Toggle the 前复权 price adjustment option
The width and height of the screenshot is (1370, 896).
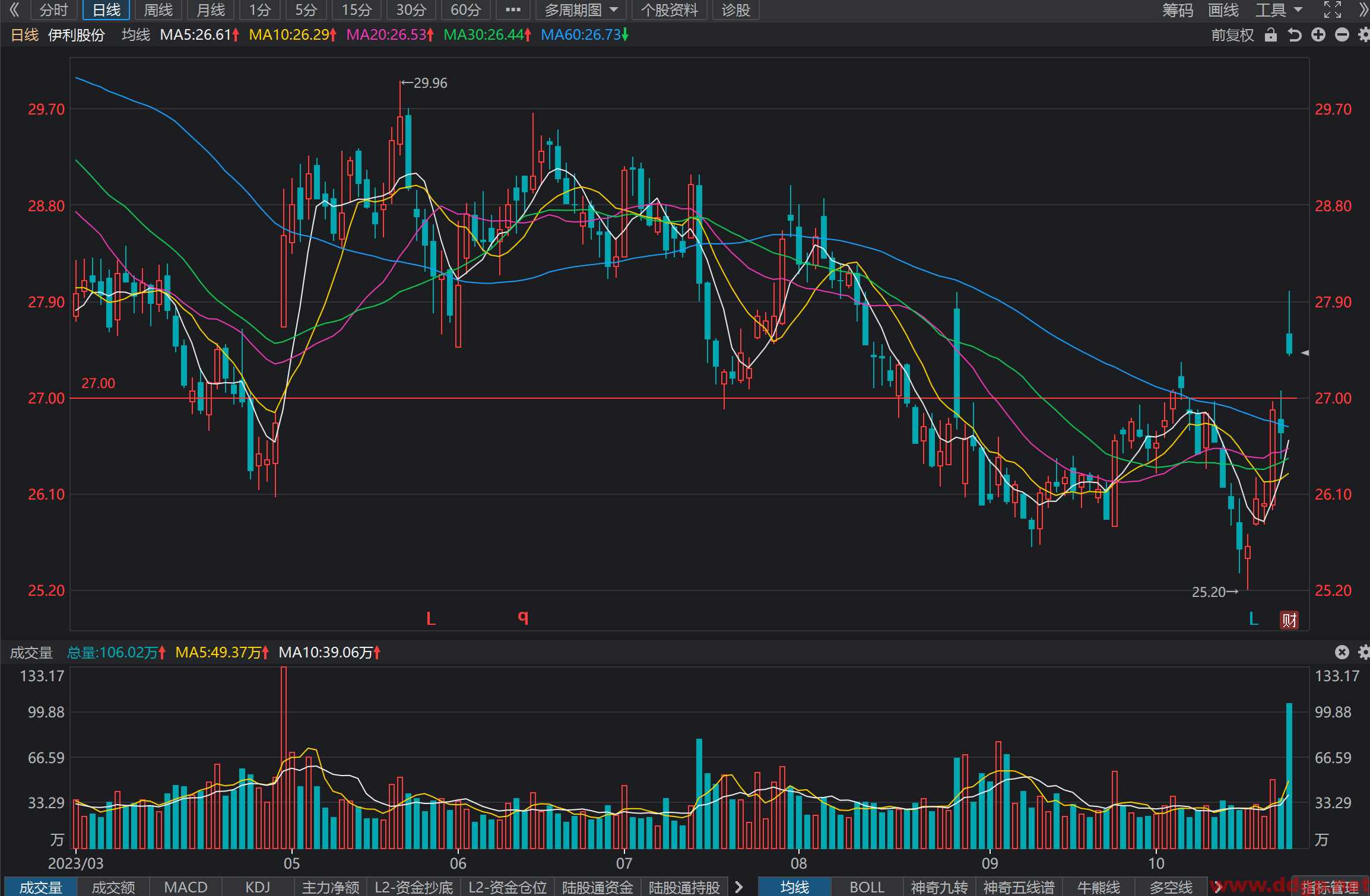(1232, 35)
